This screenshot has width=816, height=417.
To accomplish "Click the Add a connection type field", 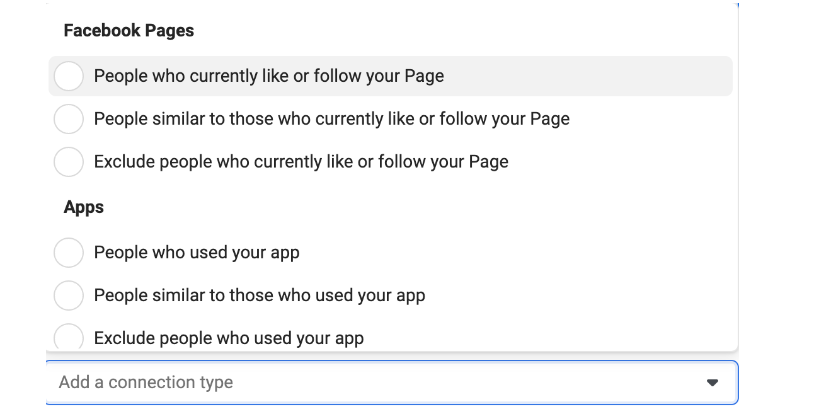I will (392, 382).
